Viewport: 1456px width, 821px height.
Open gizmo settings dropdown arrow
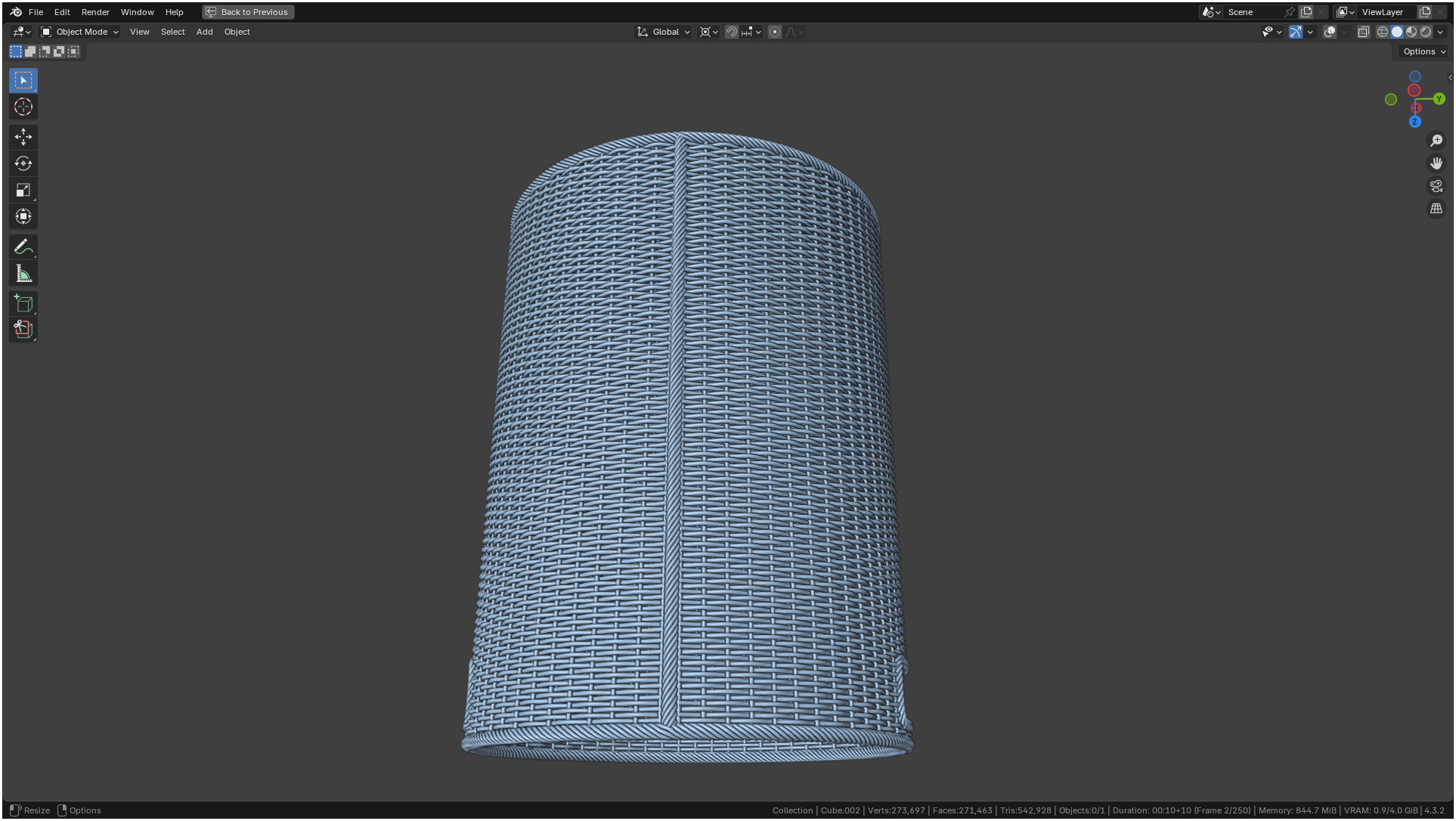[1310, 32]
